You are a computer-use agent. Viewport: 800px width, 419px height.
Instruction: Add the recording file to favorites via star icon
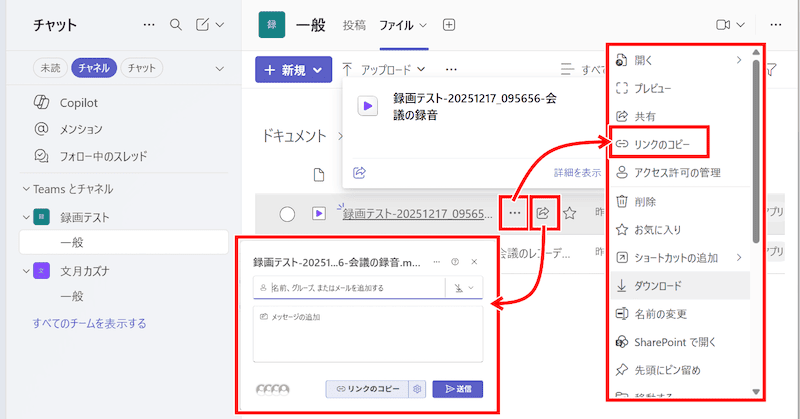(570, 212)
